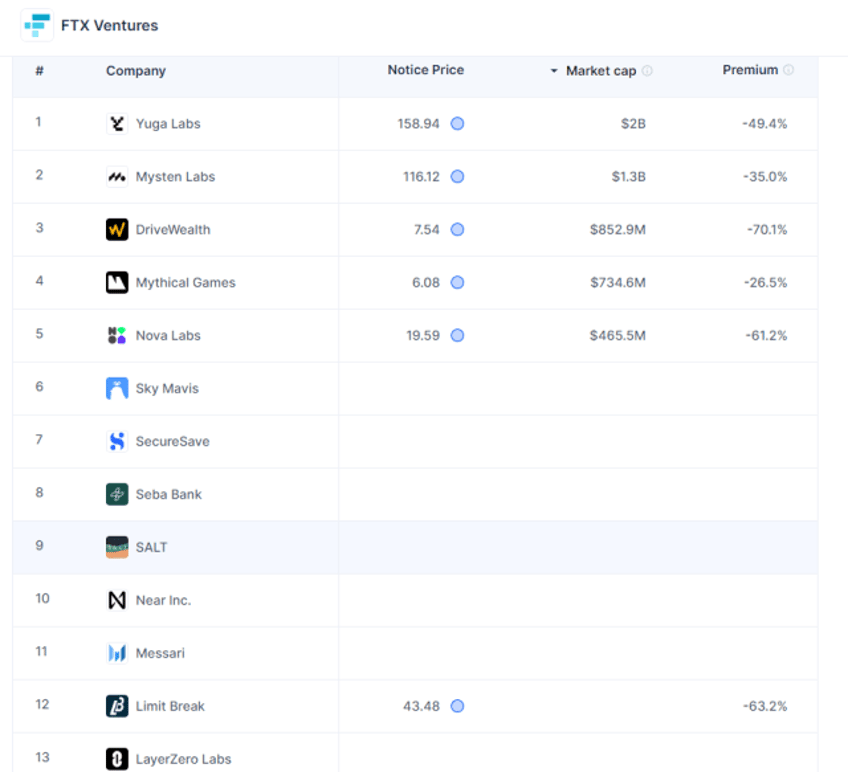Click the SALT company logo
The image size is (848, 772).
[117, 547]
